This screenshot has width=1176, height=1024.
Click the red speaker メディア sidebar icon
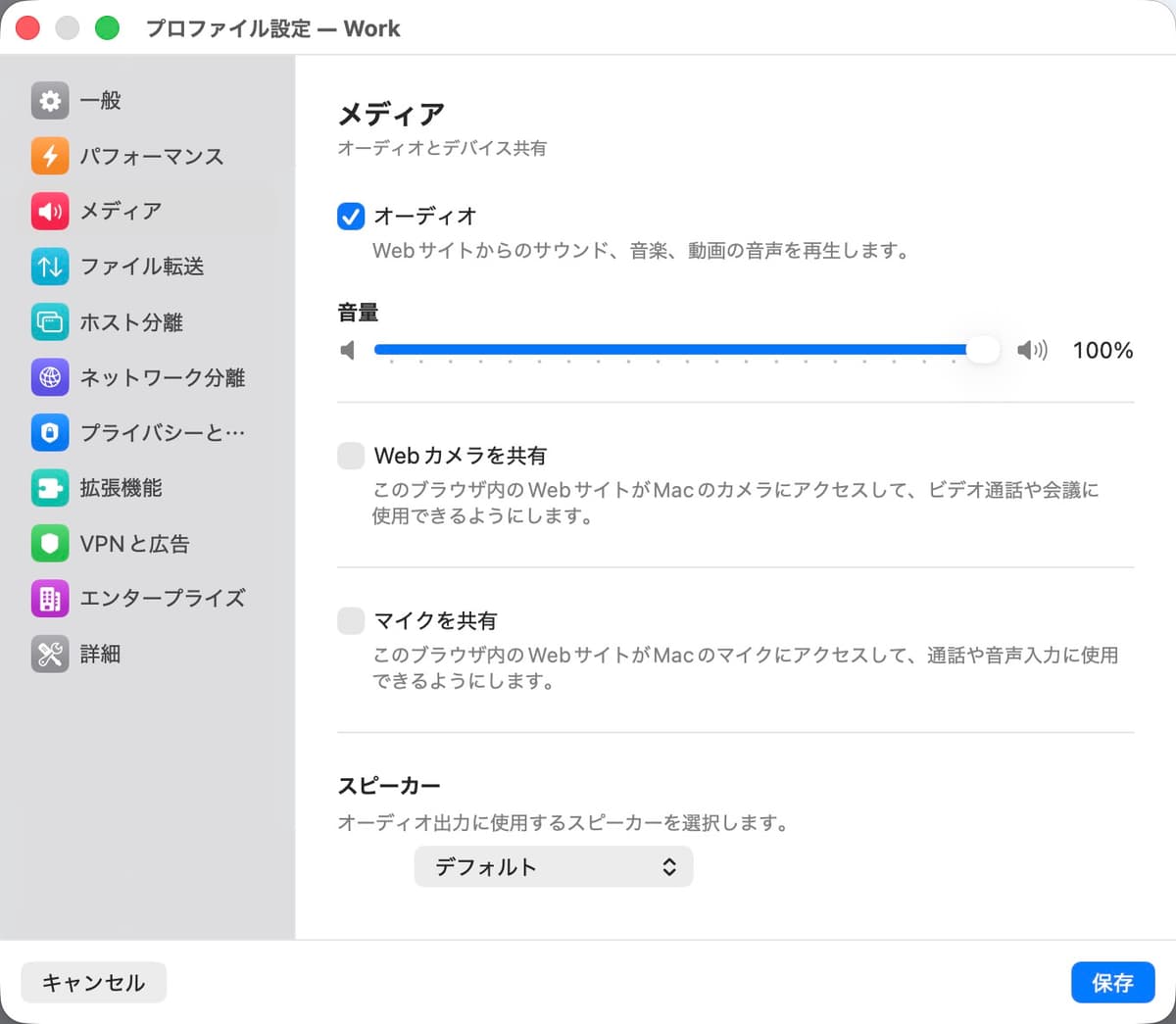(50, 211)
